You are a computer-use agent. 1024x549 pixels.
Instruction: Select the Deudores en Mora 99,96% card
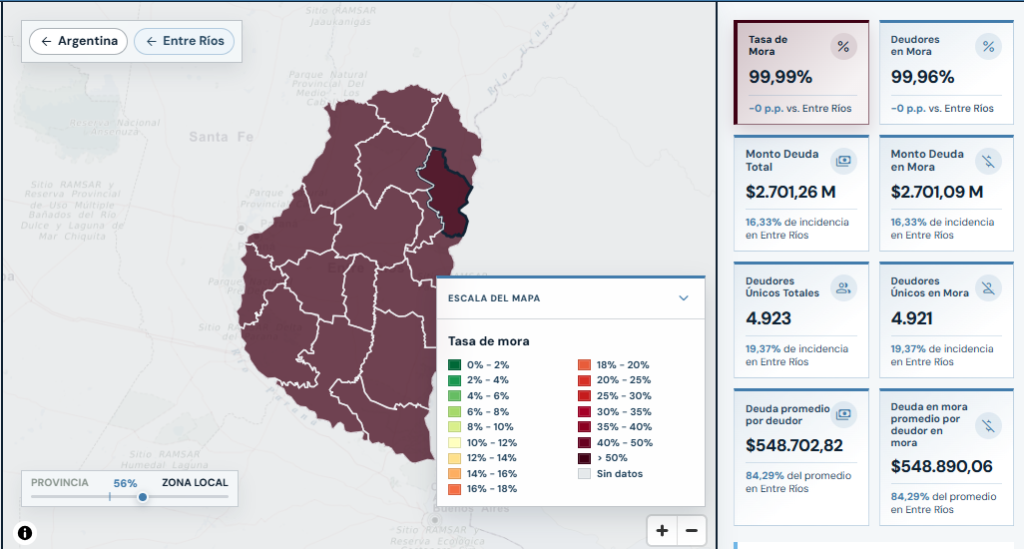click(946, 72)
